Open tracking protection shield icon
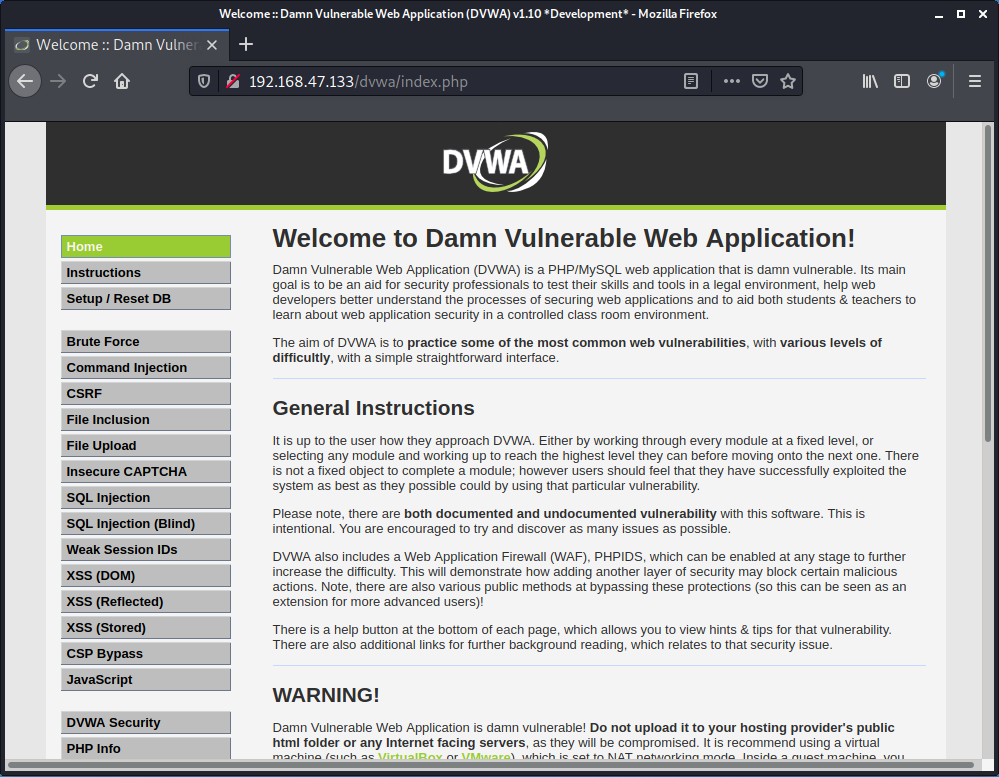This screenshot has width=999, height=777. [x=204, y=82]
